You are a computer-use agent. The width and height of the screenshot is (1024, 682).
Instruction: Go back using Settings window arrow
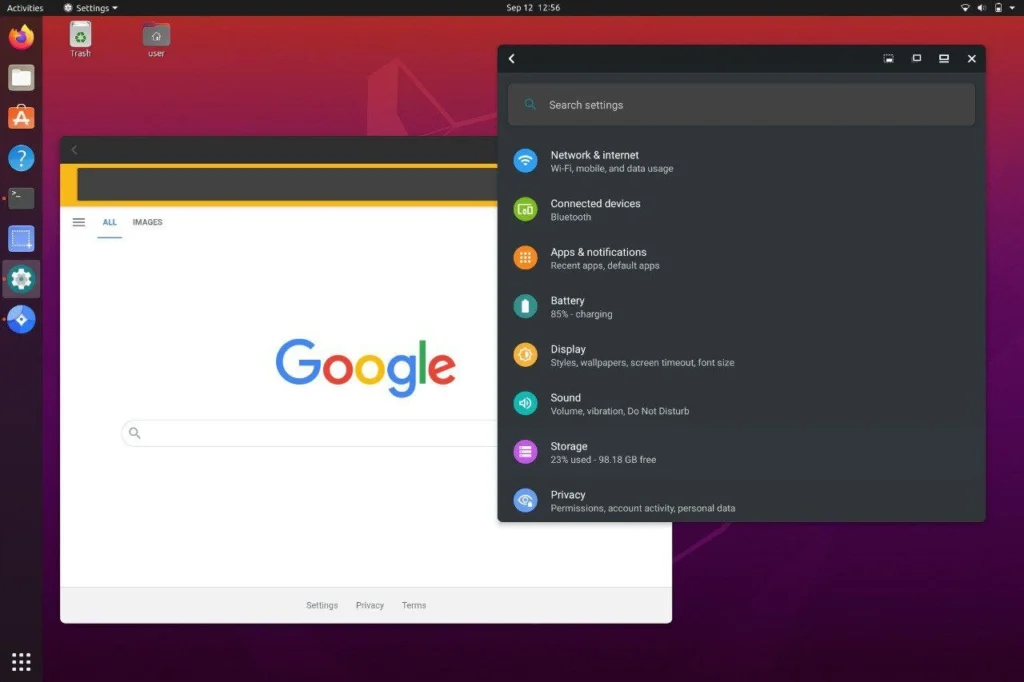(x=512, y=59)
